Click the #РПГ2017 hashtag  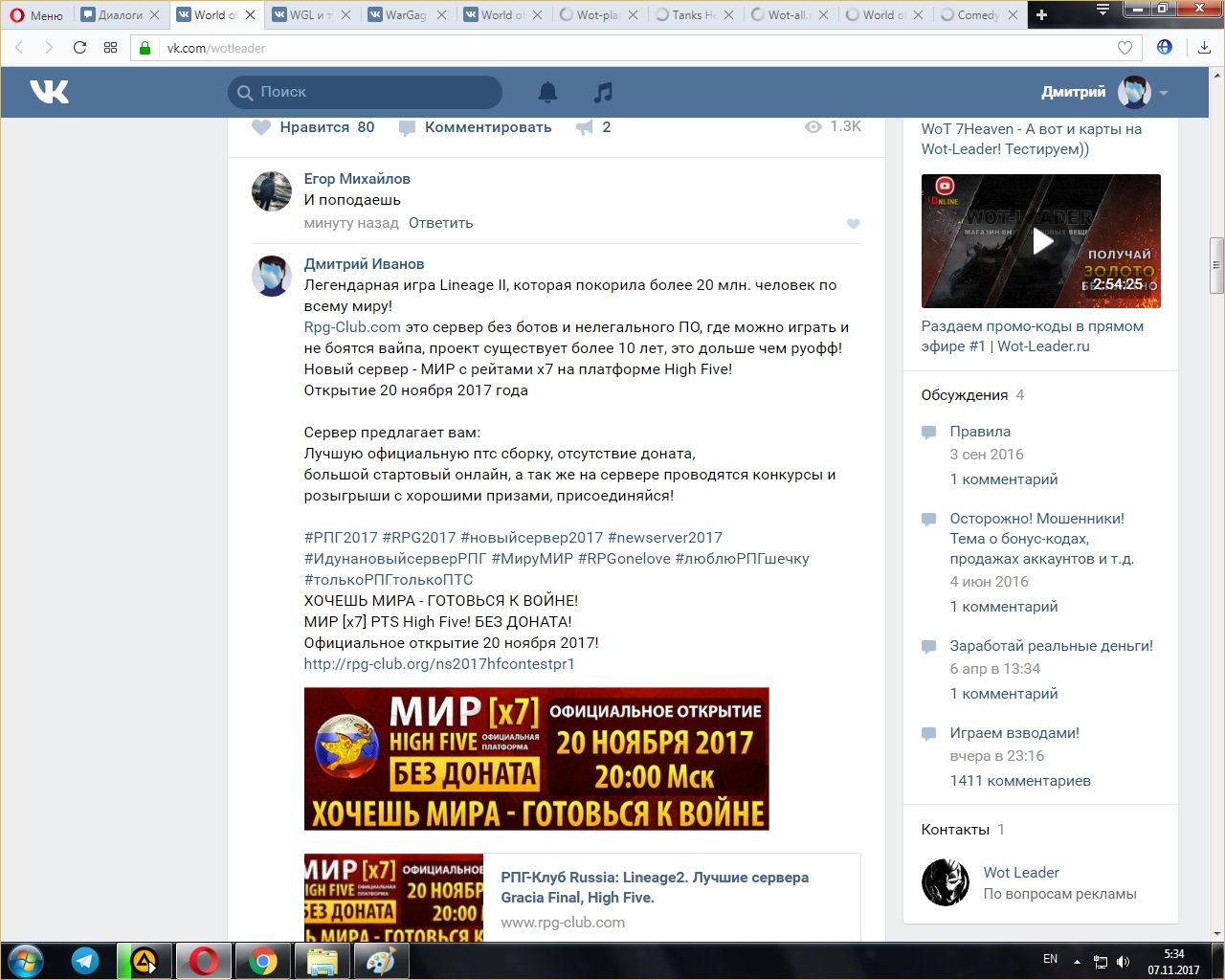coord(341,538)
